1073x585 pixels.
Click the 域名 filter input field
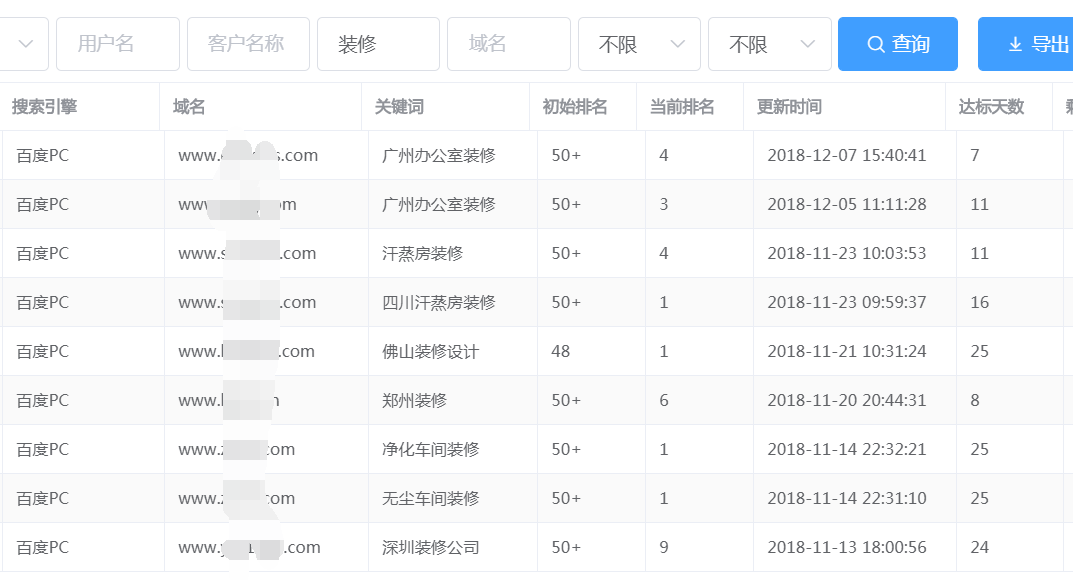click(507, 44)
